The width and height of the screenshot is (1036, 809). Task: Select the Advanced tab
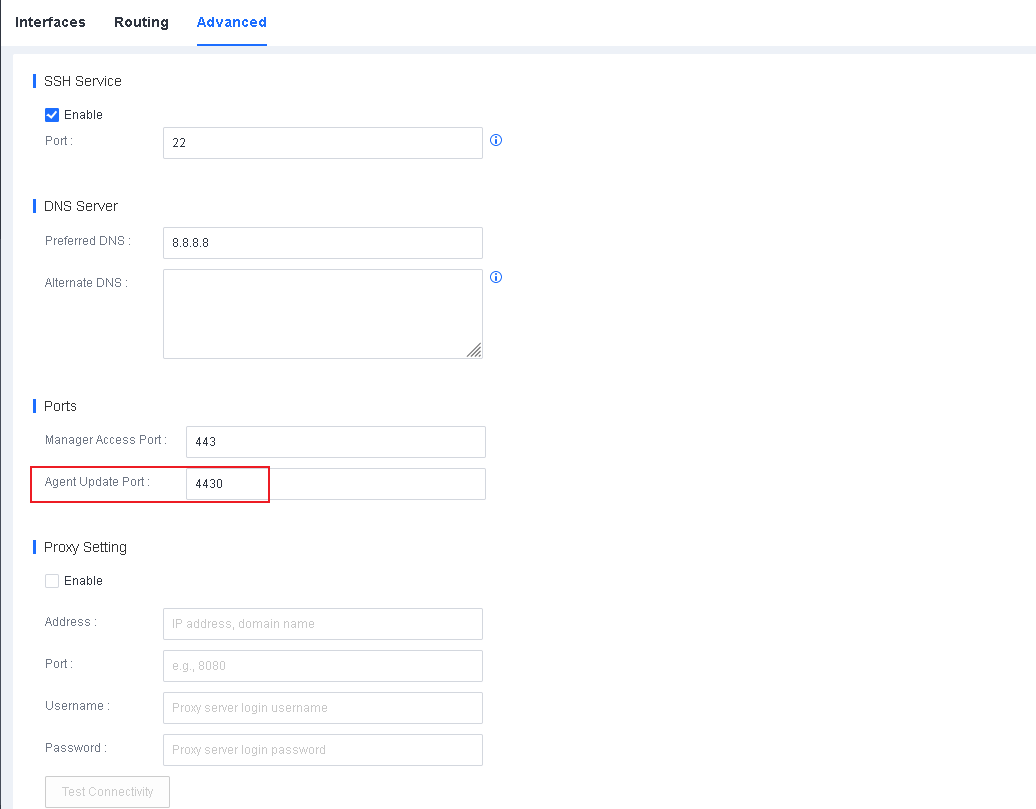click(x=231, y=22)
